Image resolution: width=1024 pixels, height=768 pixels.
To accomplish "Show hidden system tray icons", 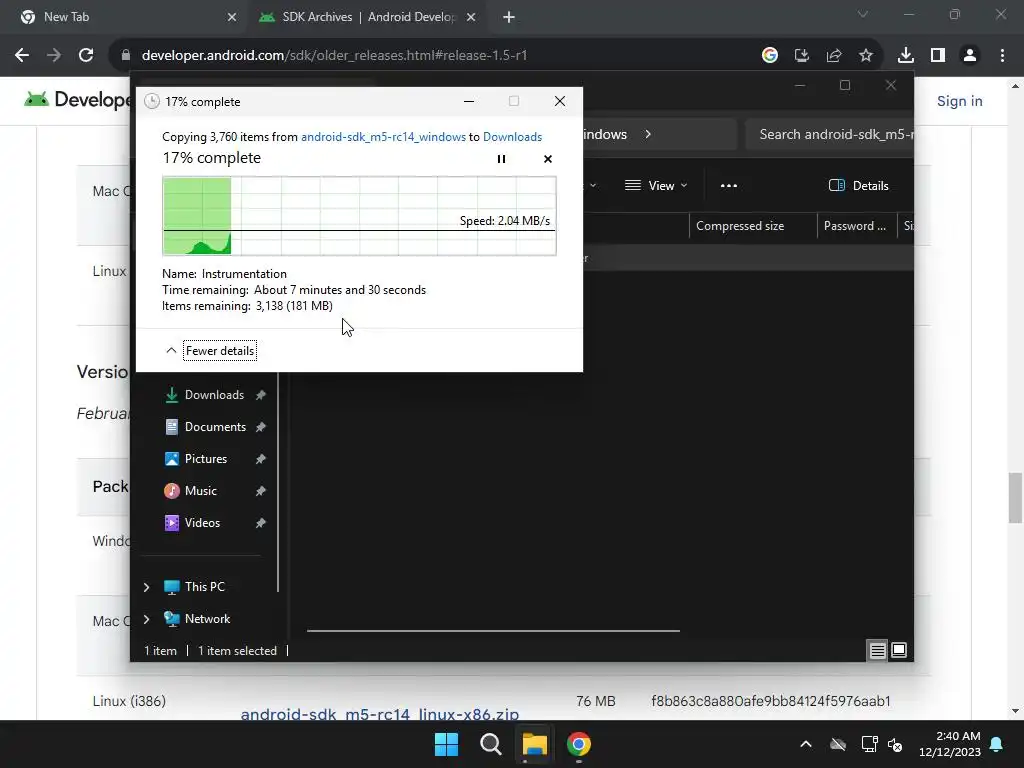I will point(806,744).
